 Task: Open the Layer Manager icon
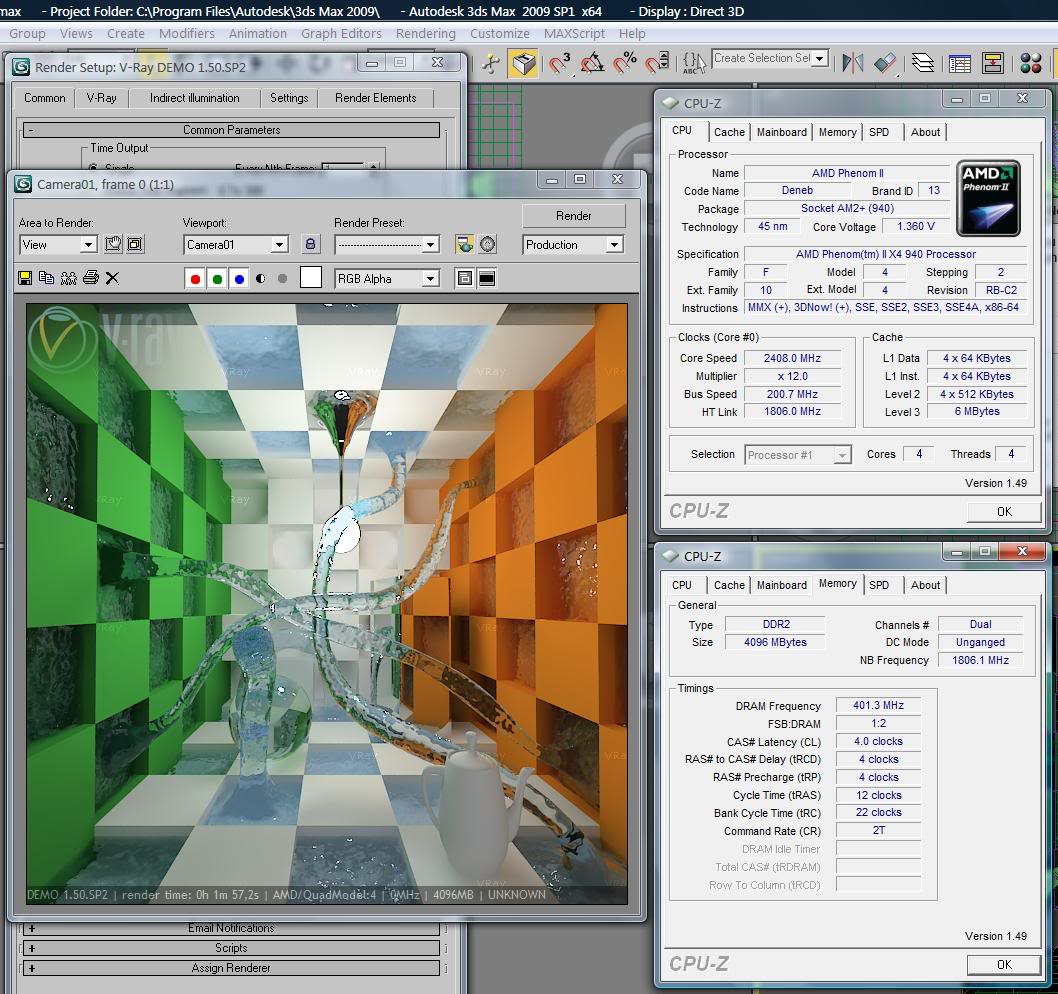[x=922, y=63]
